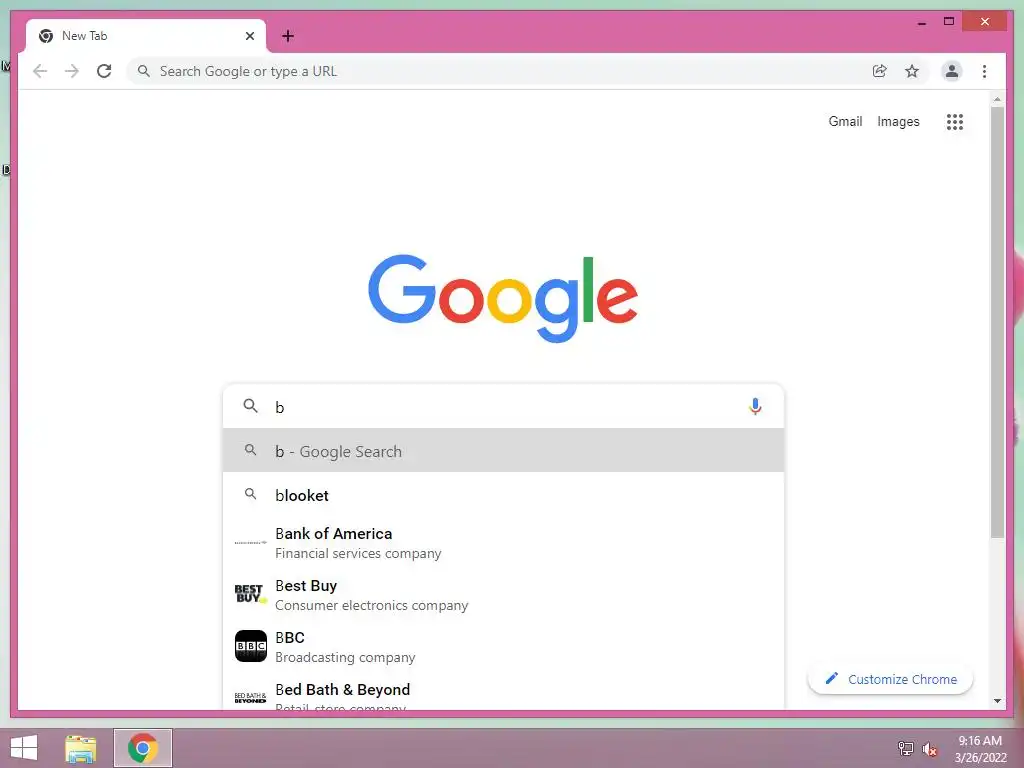
Task: Reload the current page
Action: (x=104, y=71)
